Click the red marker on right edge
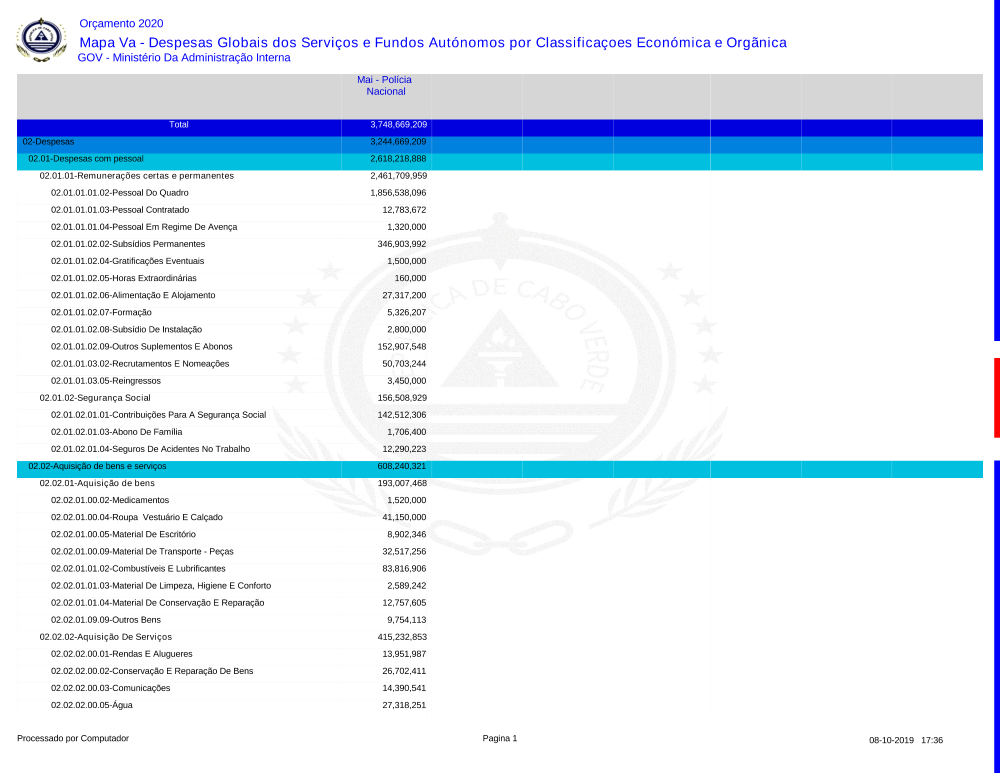 click(996, 397)
